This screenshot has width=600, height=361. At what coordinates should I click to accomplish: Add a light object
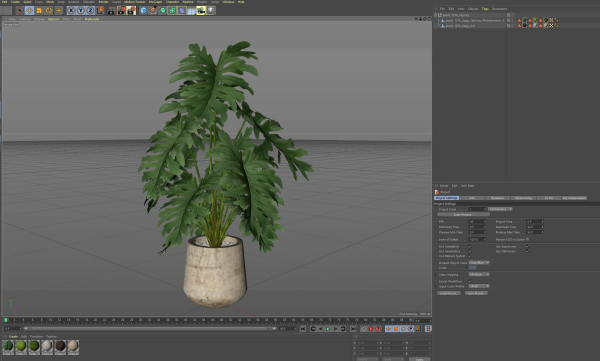click(210, 11)
